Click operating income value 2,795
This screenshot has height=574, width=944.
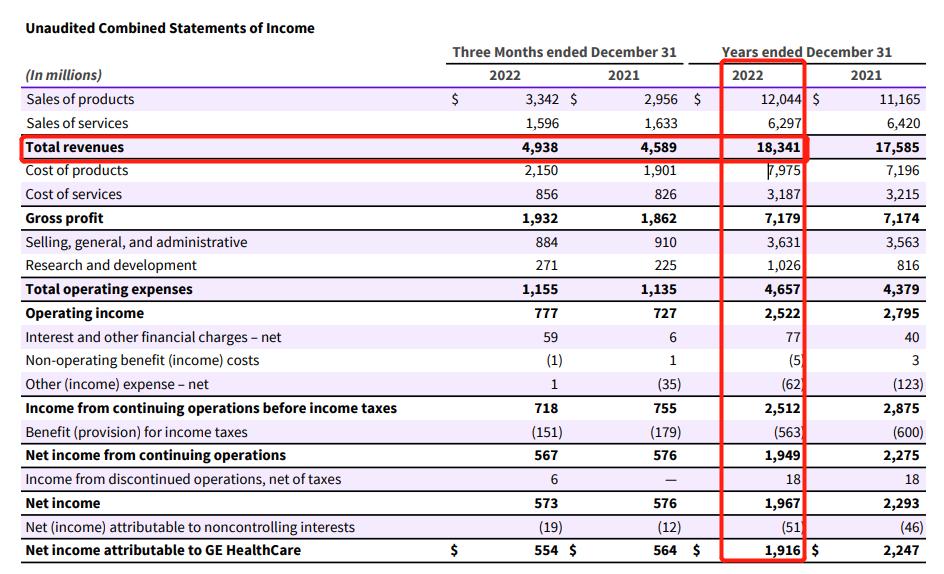point(901,313)
